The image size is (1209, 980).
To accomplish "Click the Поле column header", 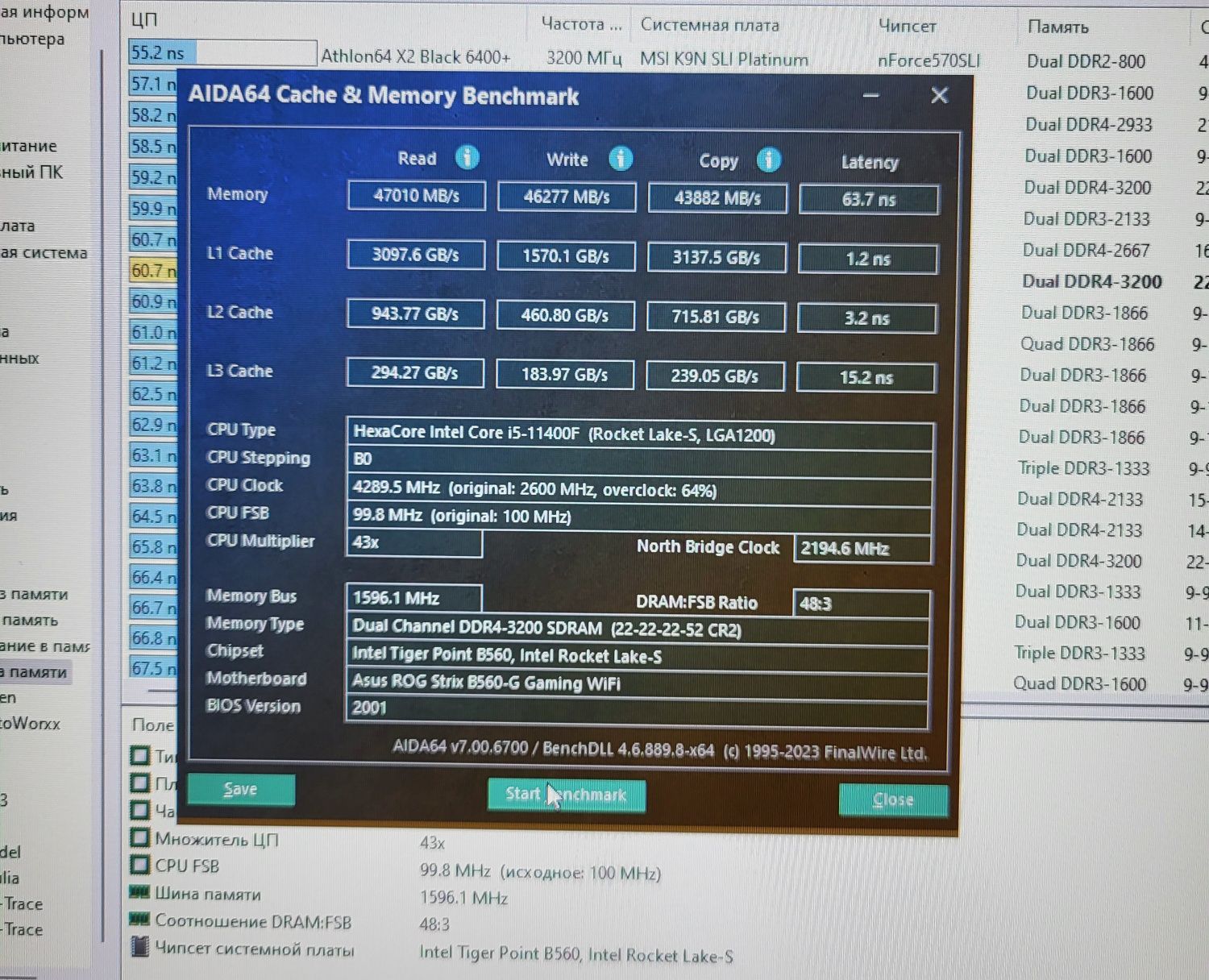I will 152,725.
